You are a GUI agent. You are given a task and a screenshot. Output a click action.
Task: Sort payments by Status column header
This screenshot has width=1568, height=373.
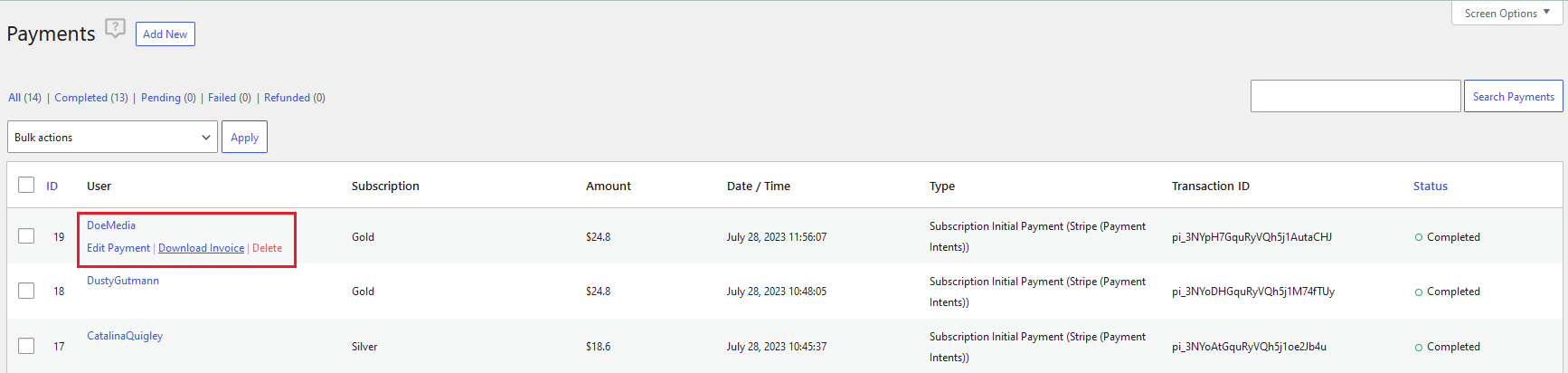1430,186
